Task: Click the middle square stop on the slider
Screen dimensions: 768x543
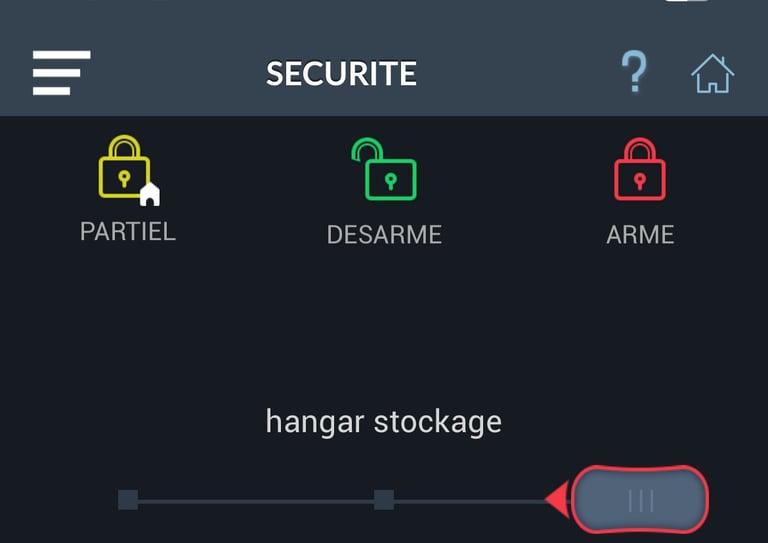Action: (x=384, y=499)
